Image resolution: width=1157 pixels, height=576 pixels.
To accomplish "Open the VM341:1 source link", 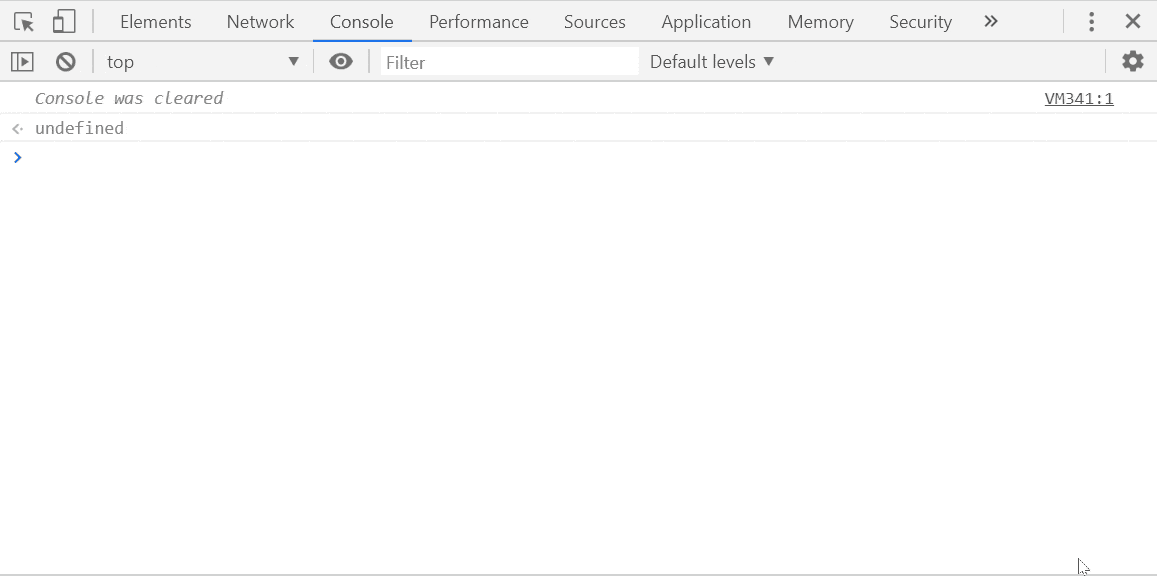I will [x=1079, y=99].
